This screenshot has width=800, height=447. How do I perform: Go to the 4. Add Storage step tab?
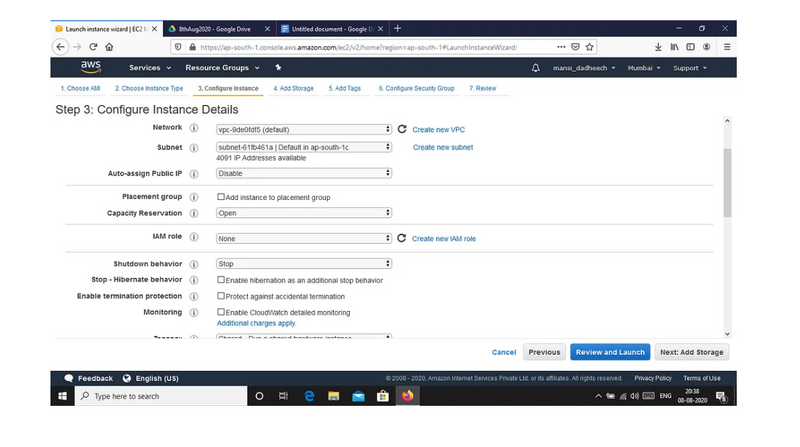coord(295,89)
